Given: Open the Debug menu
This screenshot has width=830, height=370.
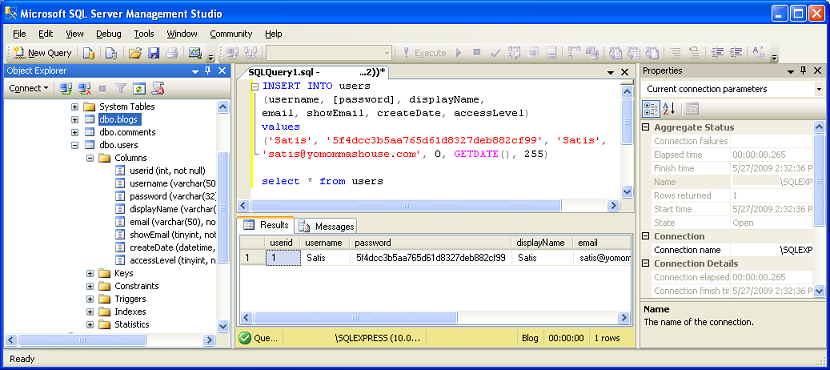Looking at the screenshot, I should click(109, 34).
